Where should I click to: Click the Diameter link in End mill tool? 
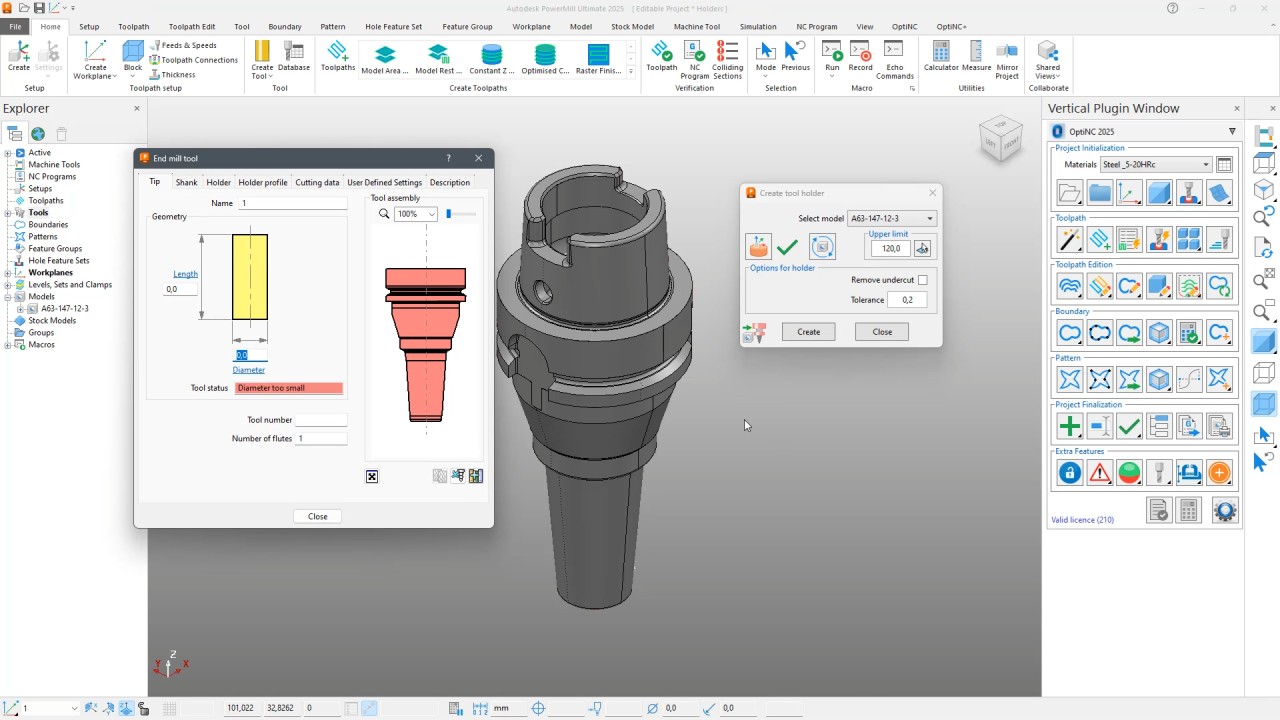249,370
